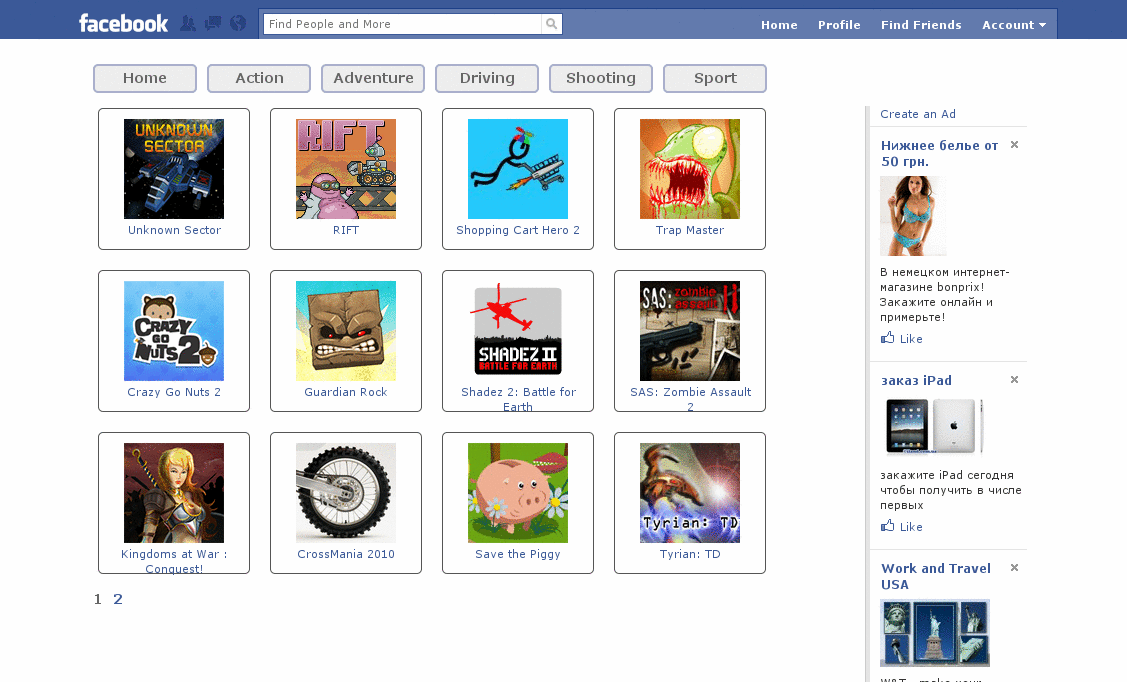1127x682 pixels.
Task: Click the Guardian Rock title link
Action: click(346, 392)
